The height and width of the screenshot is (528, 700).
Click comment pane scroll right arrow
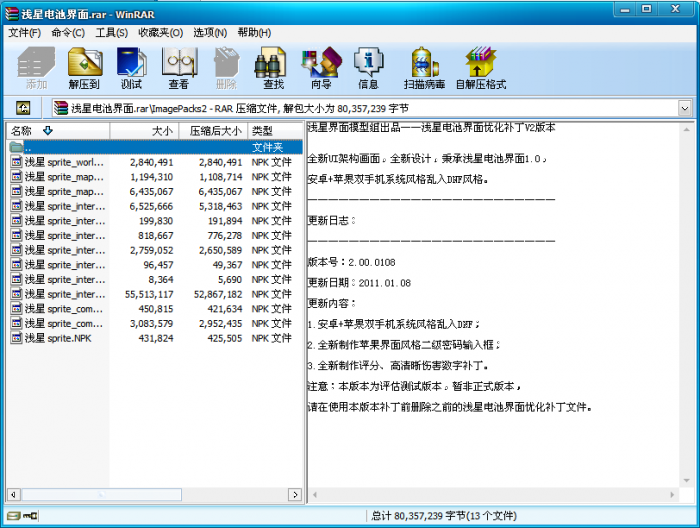[672, 495]
